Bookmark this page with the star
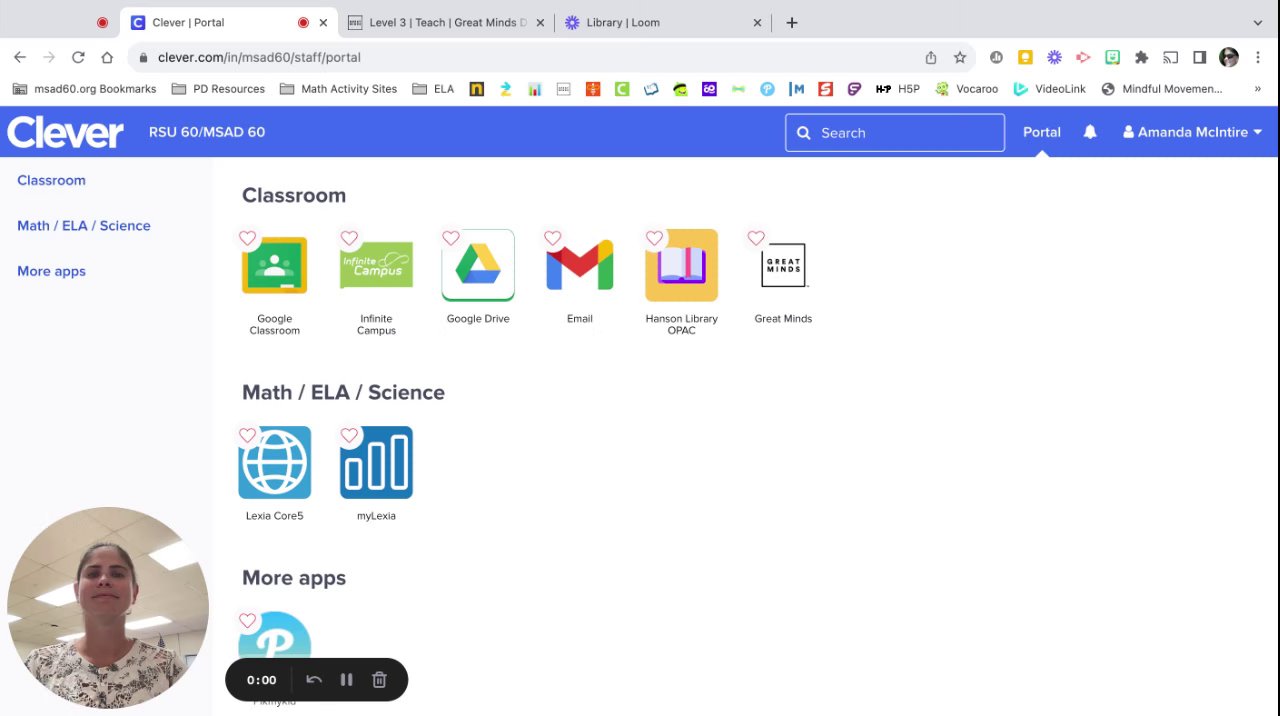This screenshot has width=1280, height=716. tap(960, 57)
